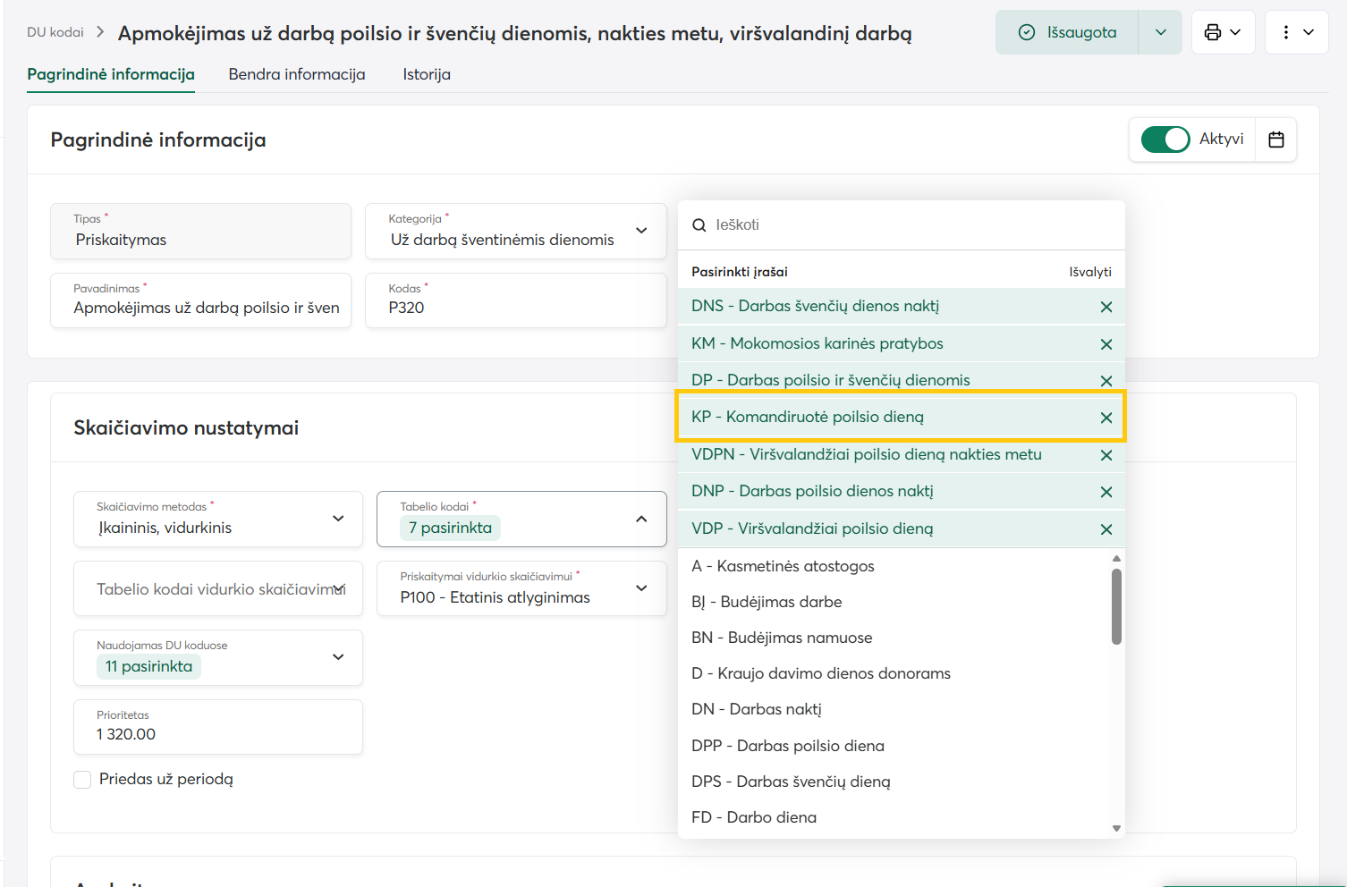Select the Pagrindinė informacija tab
1347x896 pixels.
click(x=111, y=74)
